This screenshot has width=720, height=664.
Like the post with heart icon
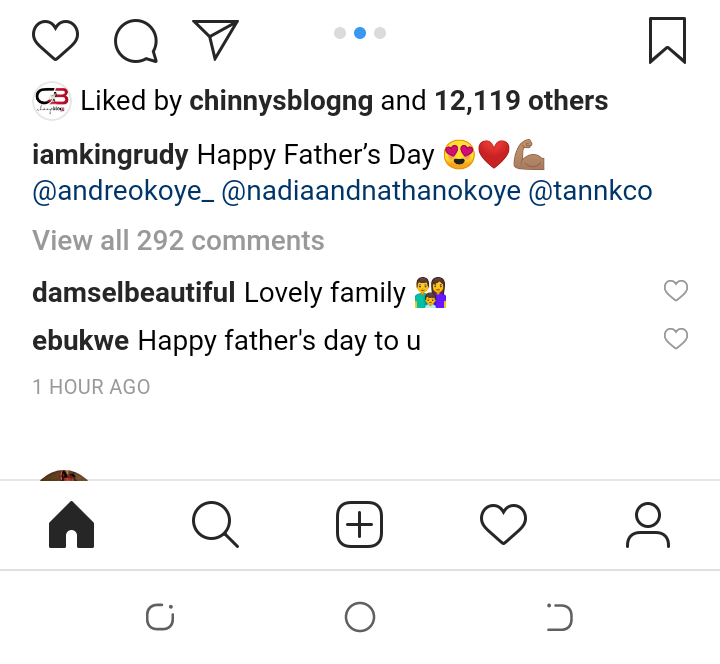pos(56,40)
